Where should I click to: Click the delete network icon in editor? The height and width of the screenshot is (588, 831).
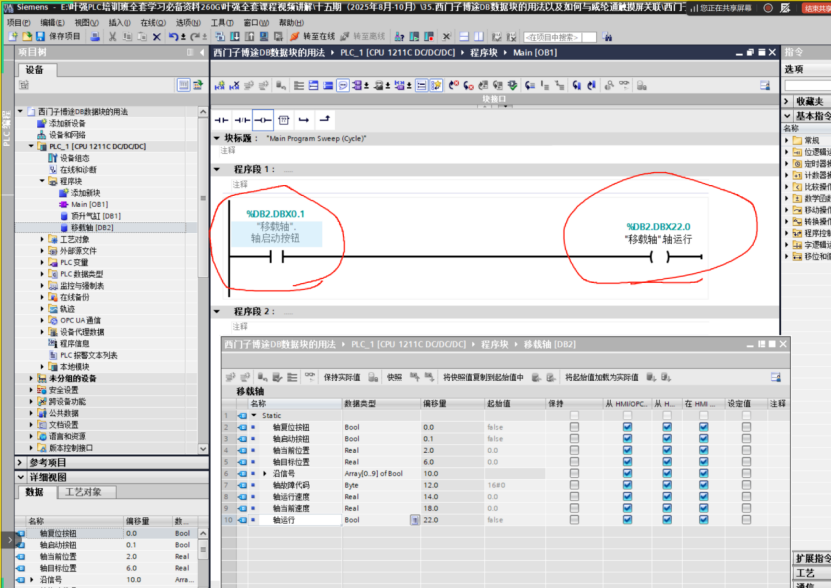pyautogui.click(x=234, y=85)
